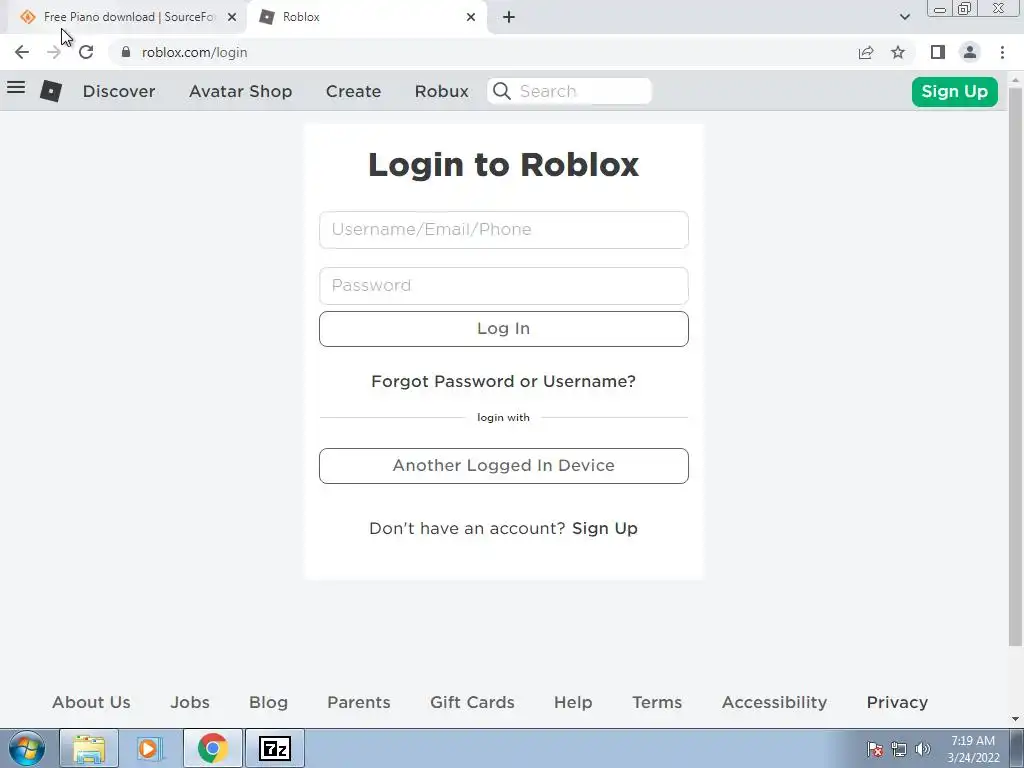Image resolution: width=1024 pixels, height=768 pixels.
Task: Click the Sign Up link below login
Action: (605, 528)
